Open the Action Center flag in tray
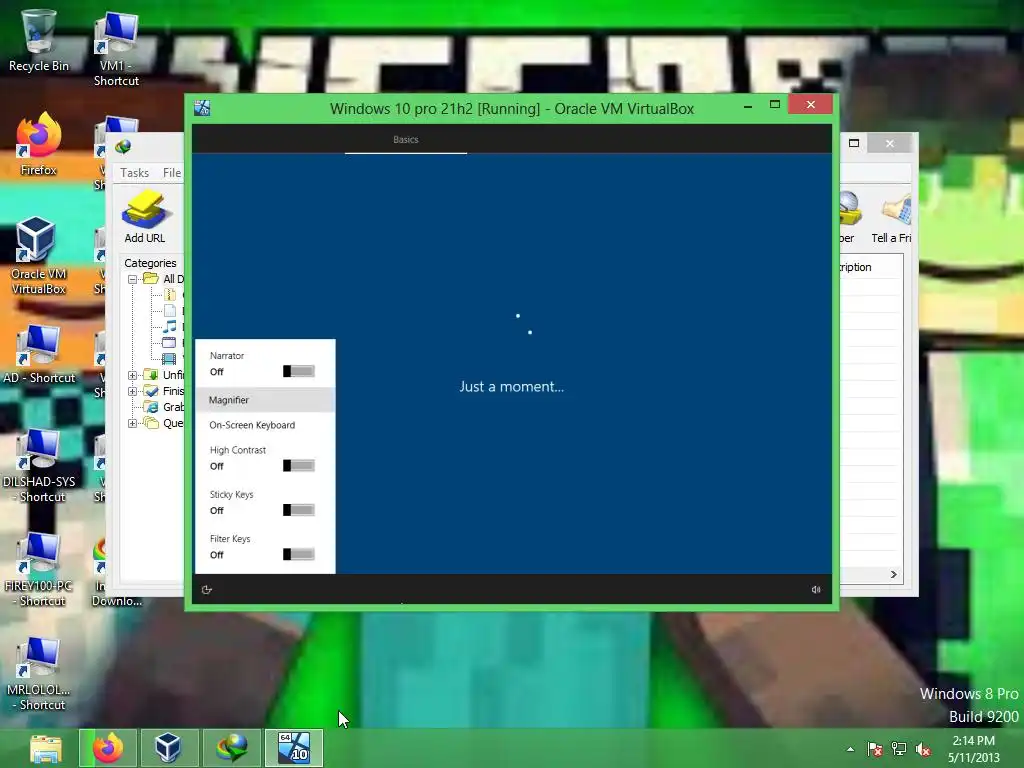 coord(874,749)
